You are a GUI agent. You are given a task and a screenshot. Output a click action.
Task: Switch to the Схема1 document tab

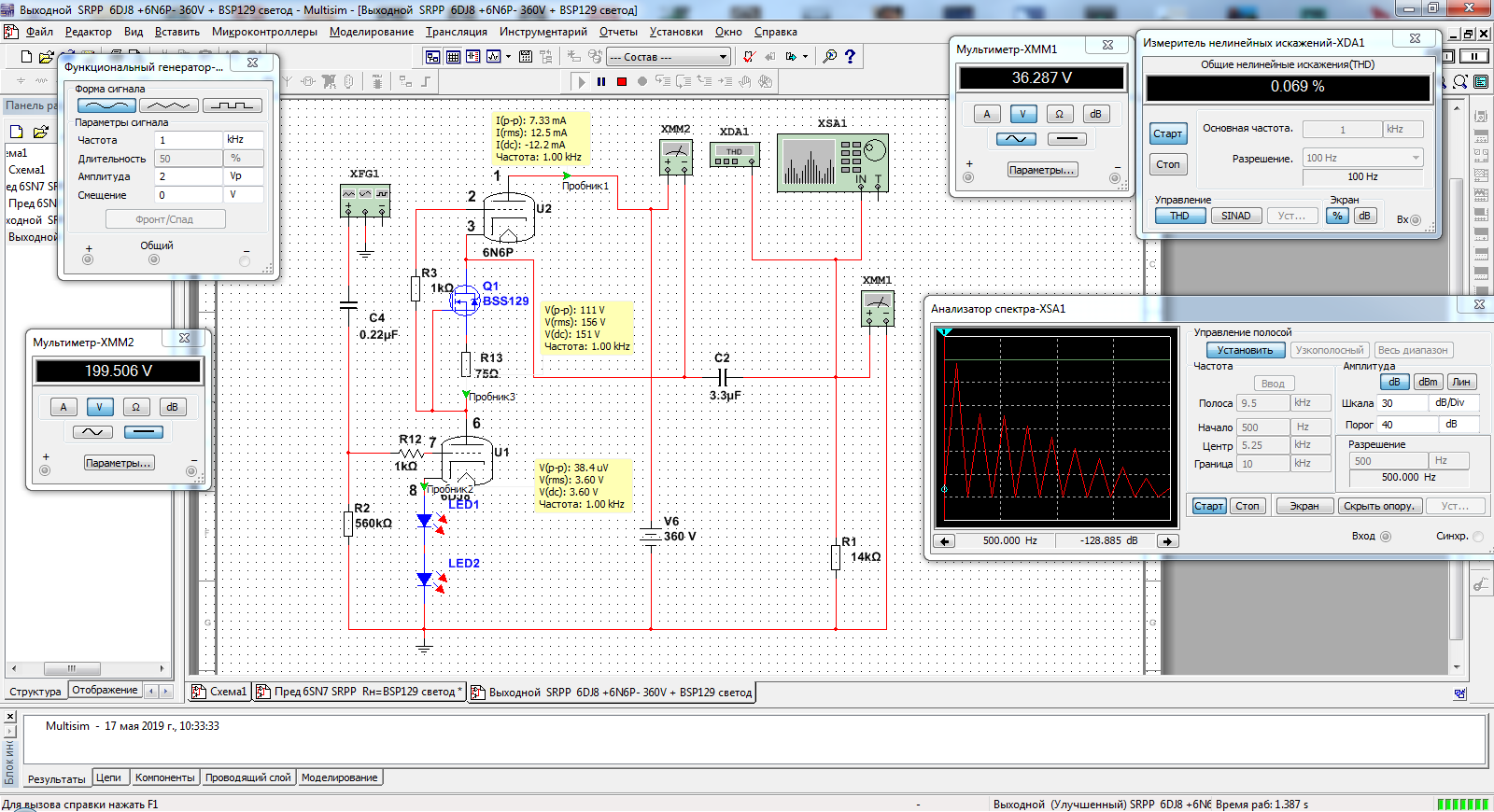pyautogui.click(x=220, y=692)
